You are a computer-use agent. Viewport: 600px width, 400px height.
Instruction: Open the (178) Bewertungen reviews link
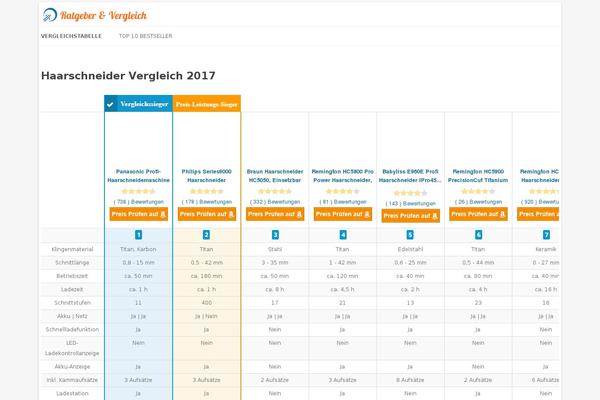(x=207, y=202)
